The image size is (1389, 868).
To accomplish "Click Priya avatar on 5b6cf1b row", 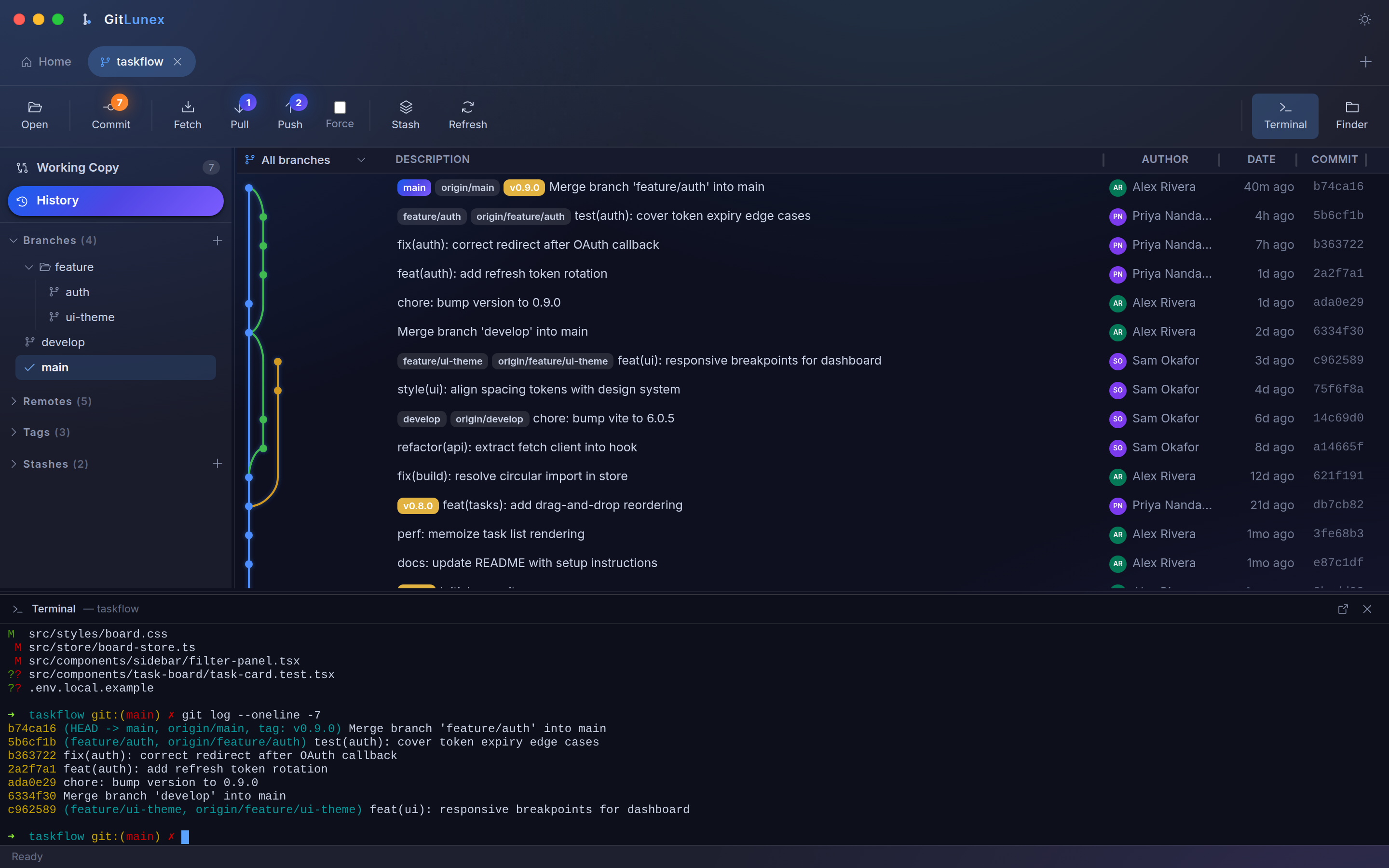I will tap(1117, 217).
